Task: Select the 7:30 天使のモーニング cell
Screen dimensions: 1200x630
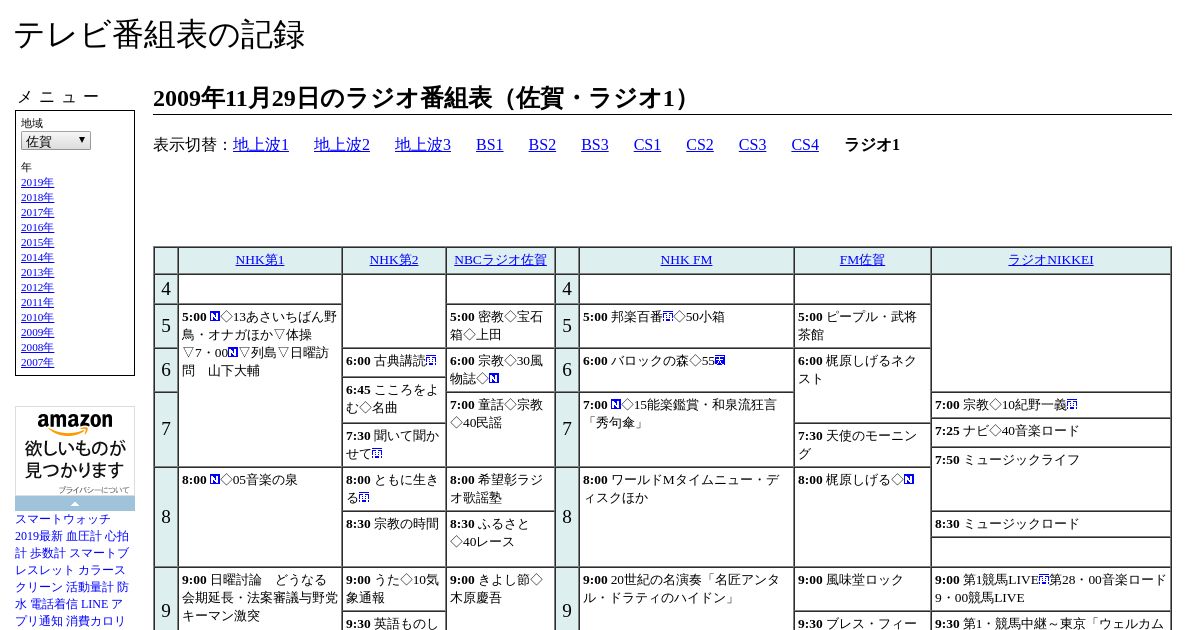Action: 862,445
